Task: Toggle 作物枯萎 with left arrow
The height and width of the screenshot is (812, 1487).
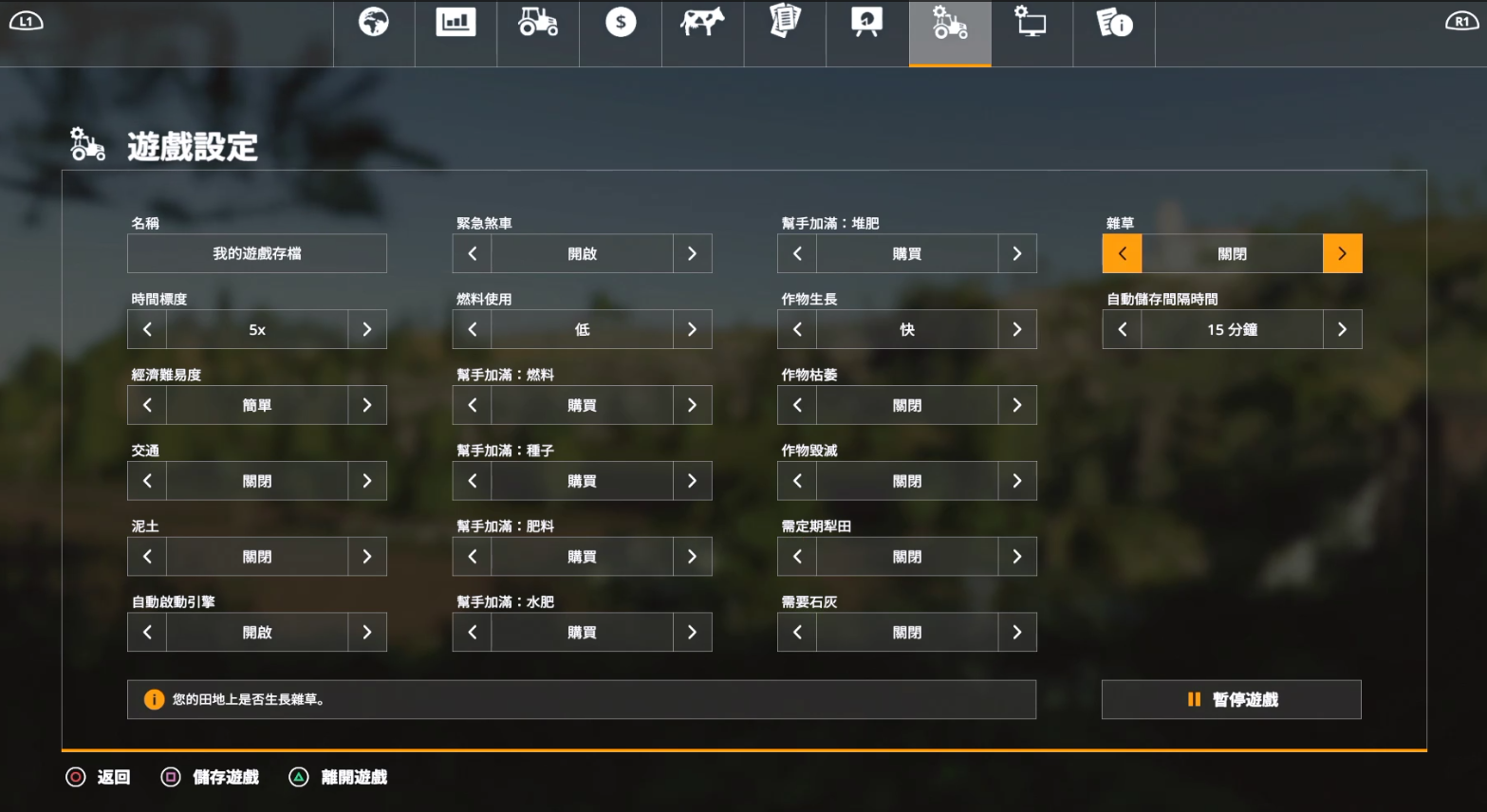Action: (x=797, y=405)
